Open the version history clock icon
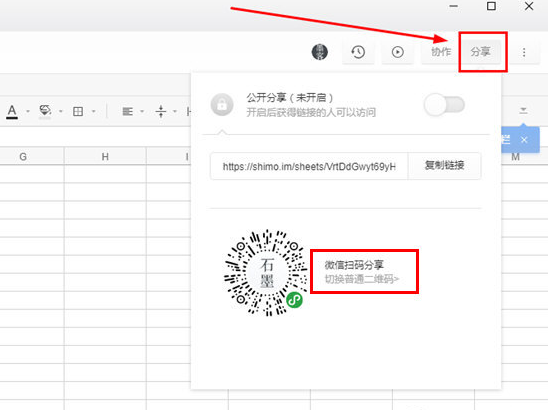The image size is (549, 410). 358,52
